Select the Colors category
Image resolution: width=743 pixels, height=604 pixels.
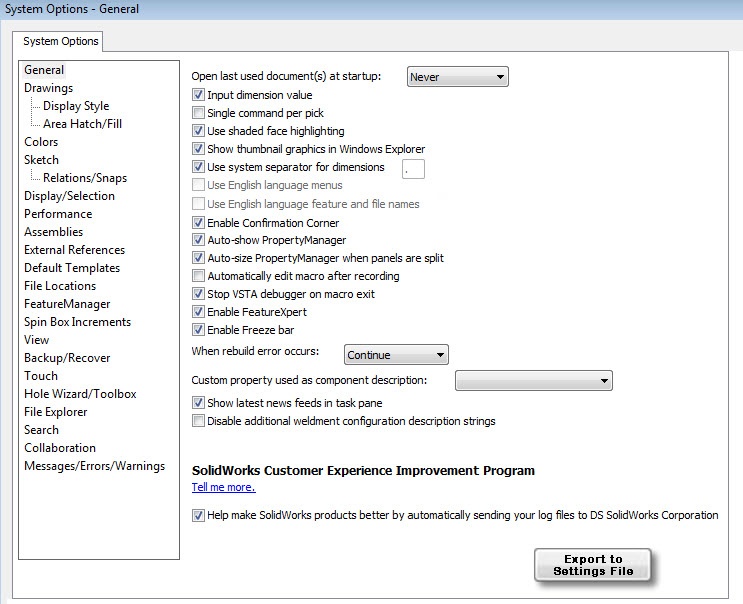pos(41,142)
